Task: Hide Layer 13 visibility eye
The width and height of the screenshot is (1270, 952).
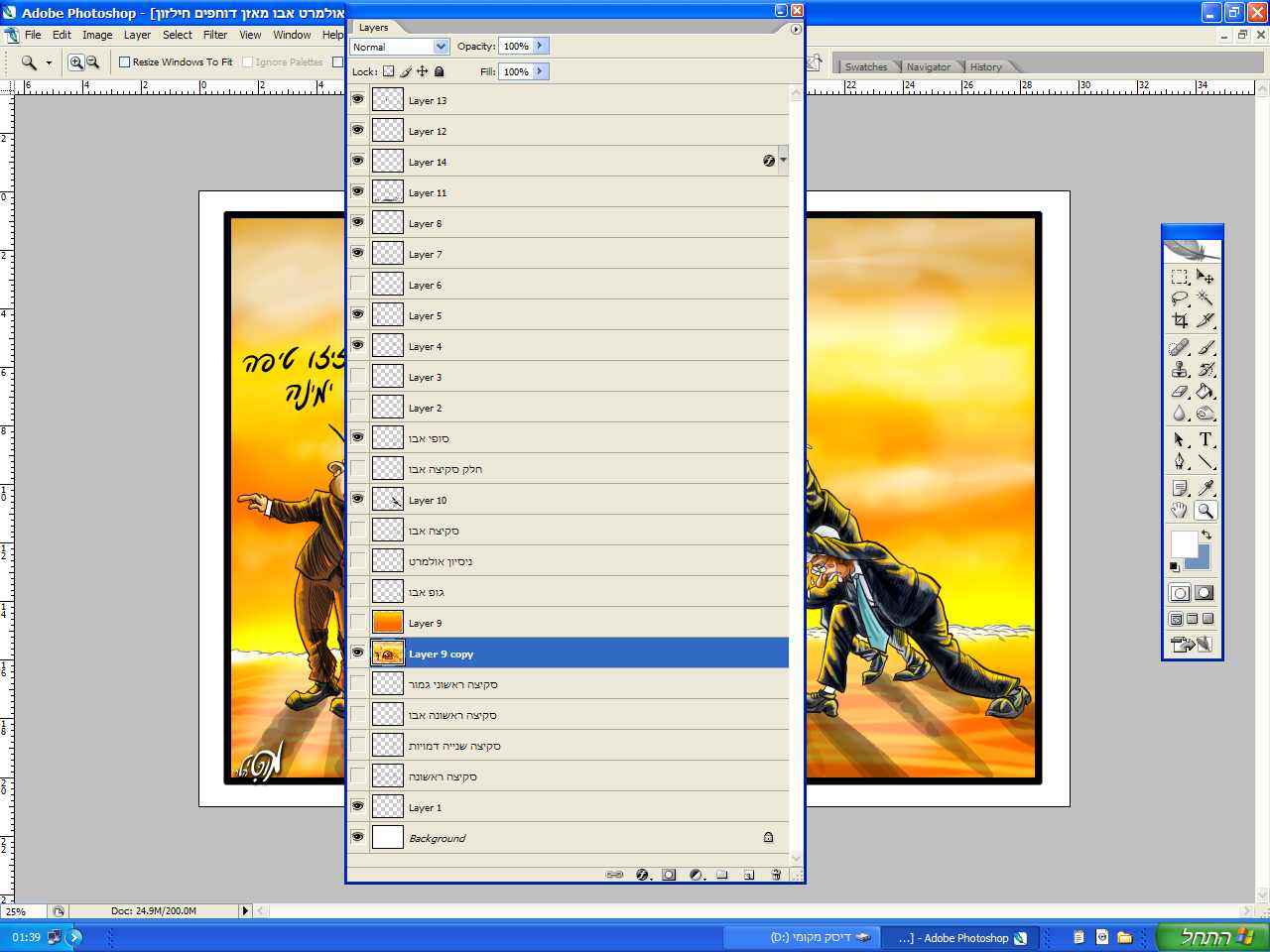Action: tap(358, 99)
